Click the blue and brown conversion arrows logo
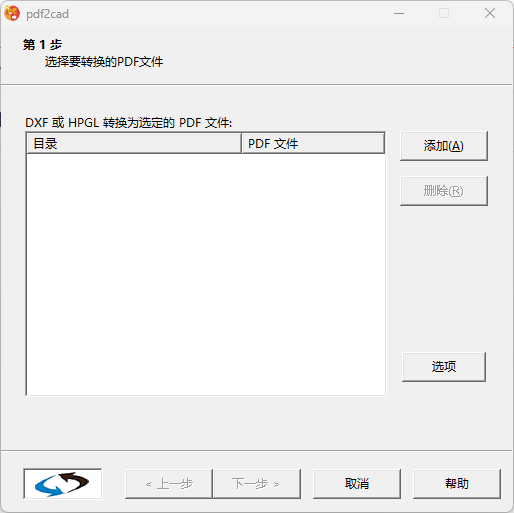 (63, 484)
